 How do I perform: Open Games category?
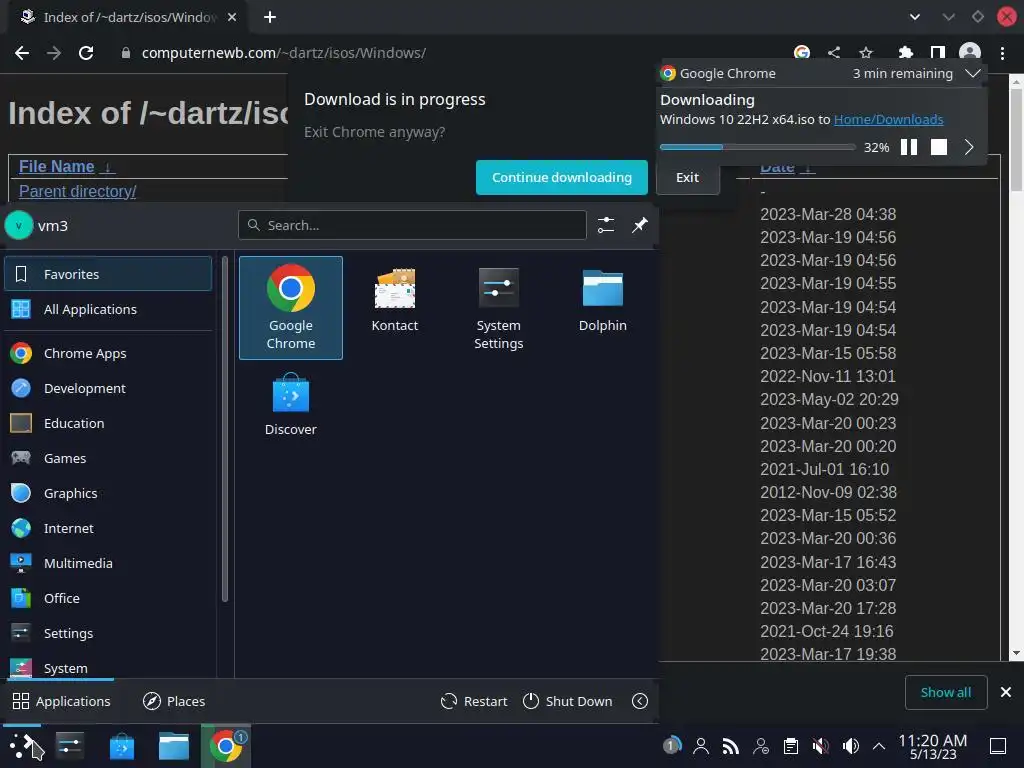click(x=108, y=458)
